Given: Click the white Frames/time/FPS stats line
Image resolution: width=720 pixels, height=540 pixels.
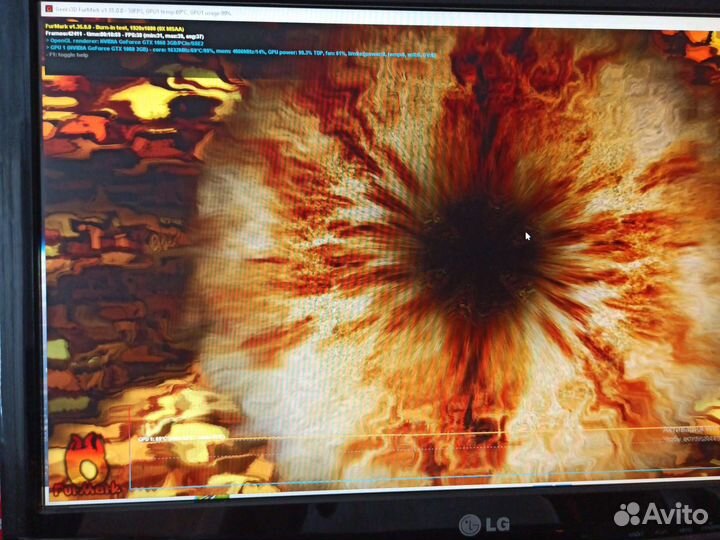Looking at the screenshot, I should (x=125, y=35).
